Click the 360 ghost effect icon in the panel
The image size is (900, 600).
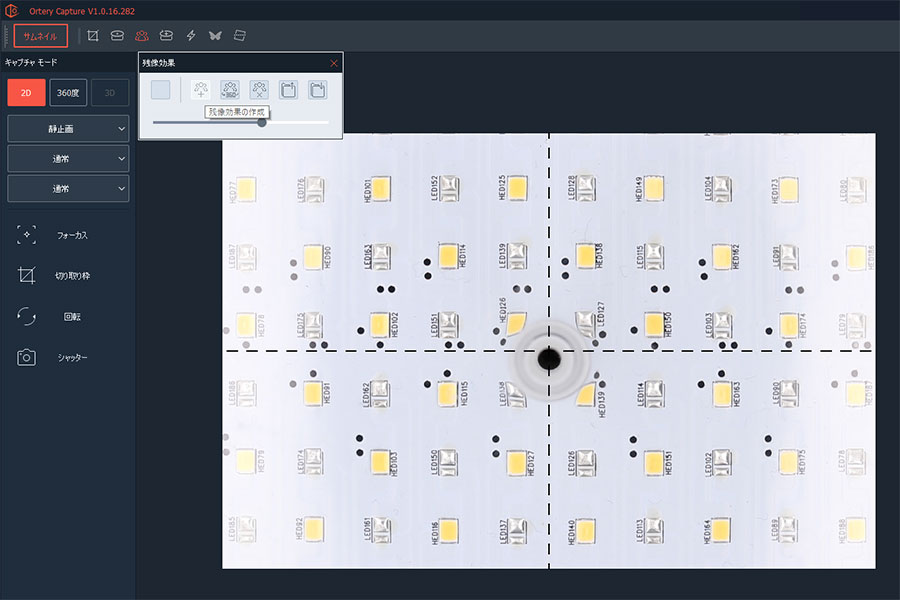[230, 90]
